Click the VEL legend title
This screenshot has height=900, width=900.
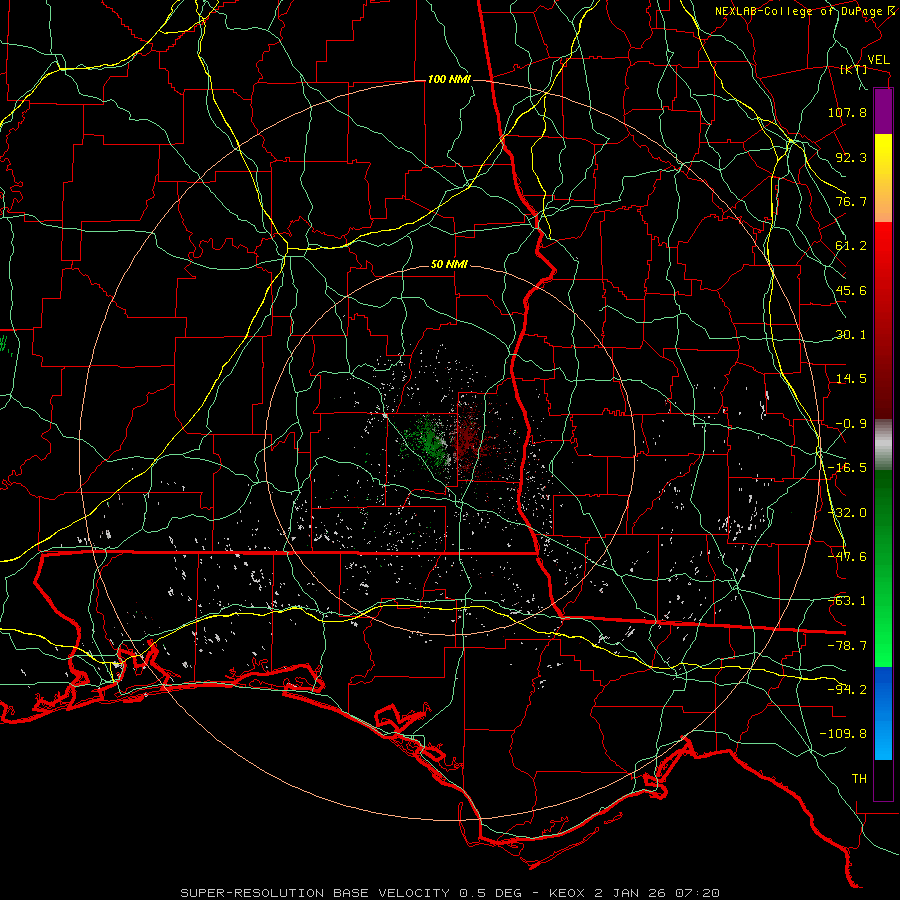point(878,60)
